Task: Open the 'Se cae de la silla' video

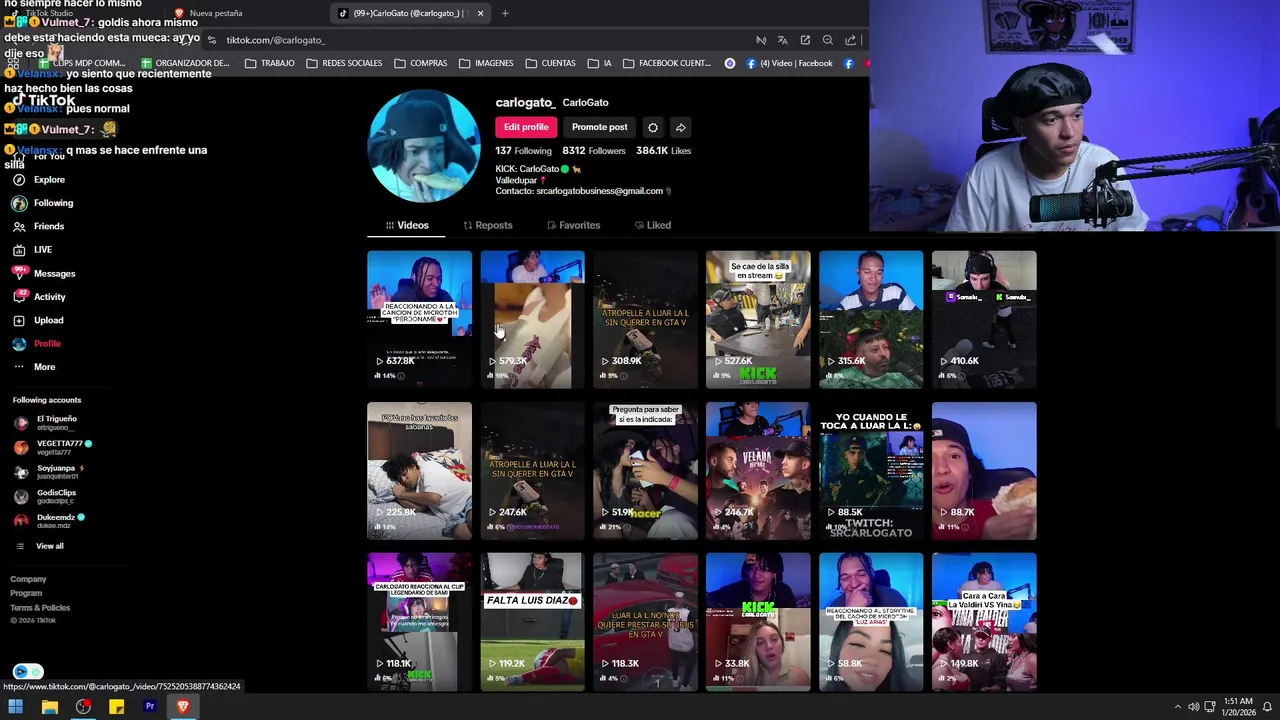Action: (758, 319)
